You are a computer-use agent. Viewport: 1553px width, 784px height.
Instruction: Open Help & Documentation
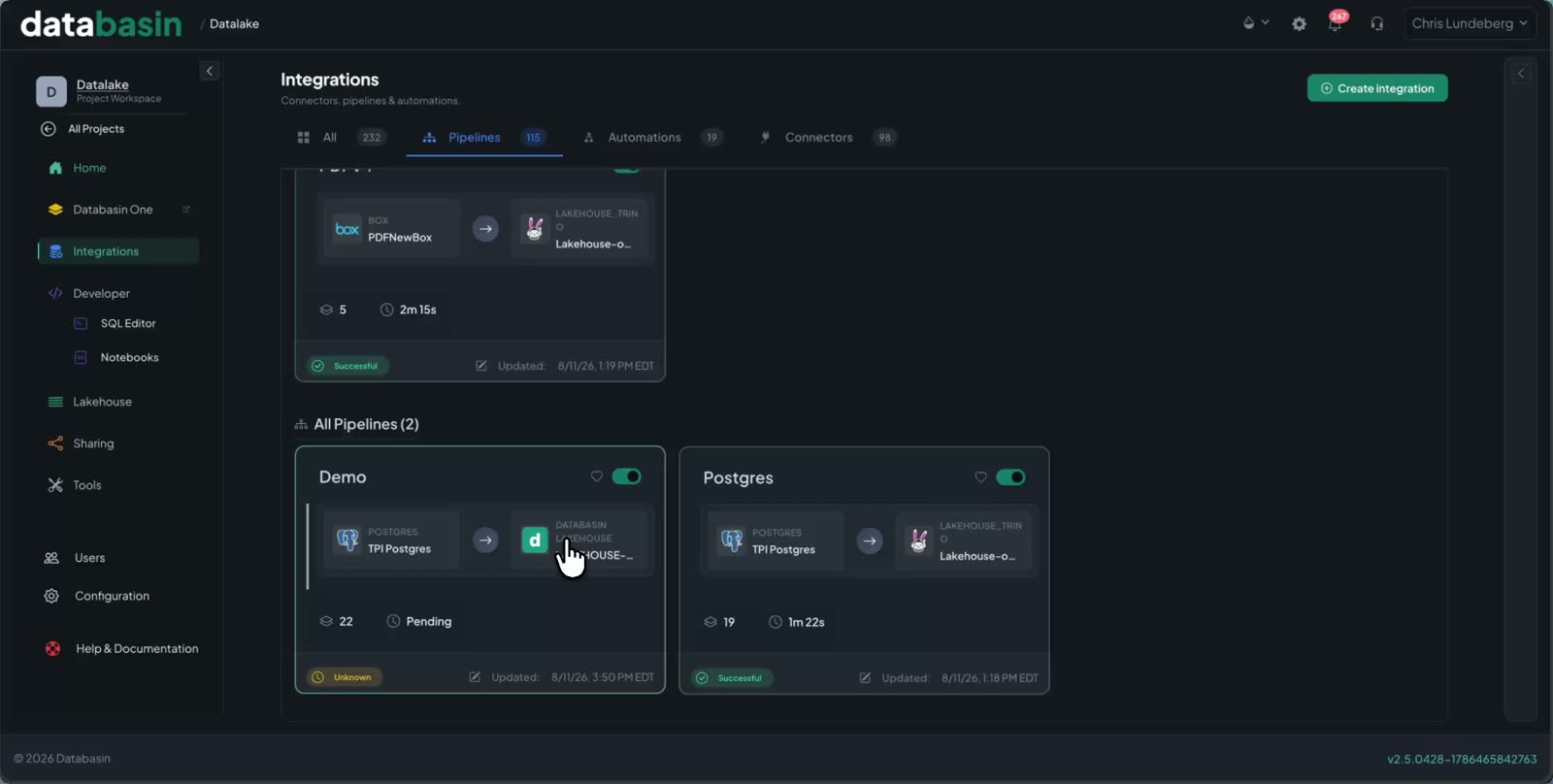(x=137, y=649)
